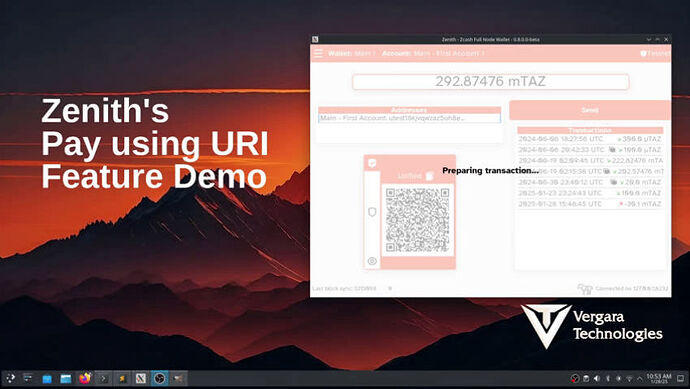Click the Send button
Screen dimensions: 690x389
coord(590,110)
